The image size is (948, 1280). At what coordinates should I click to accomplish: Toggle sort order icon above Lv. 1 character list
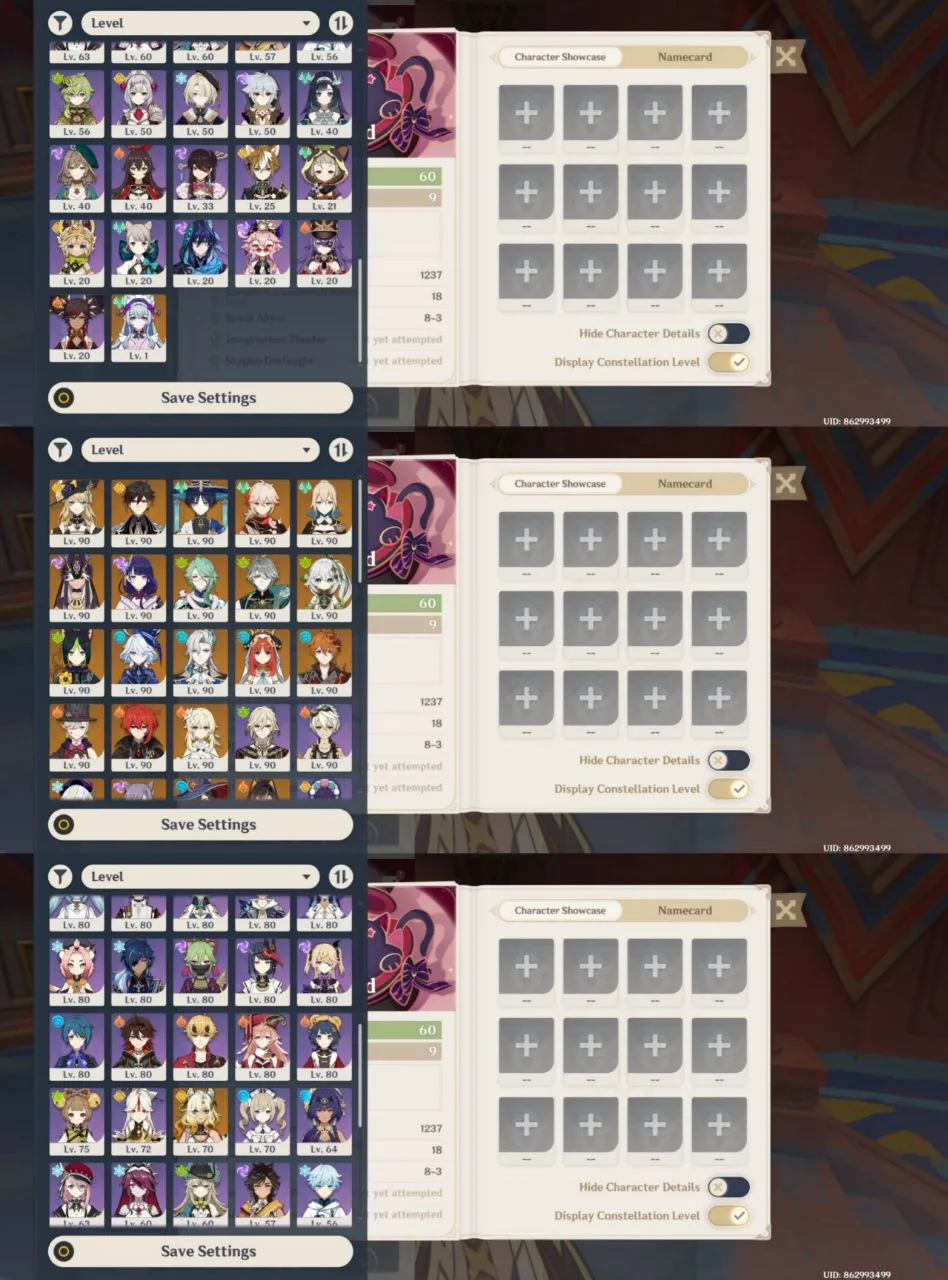pyautogui.click(x=341, y=23)
